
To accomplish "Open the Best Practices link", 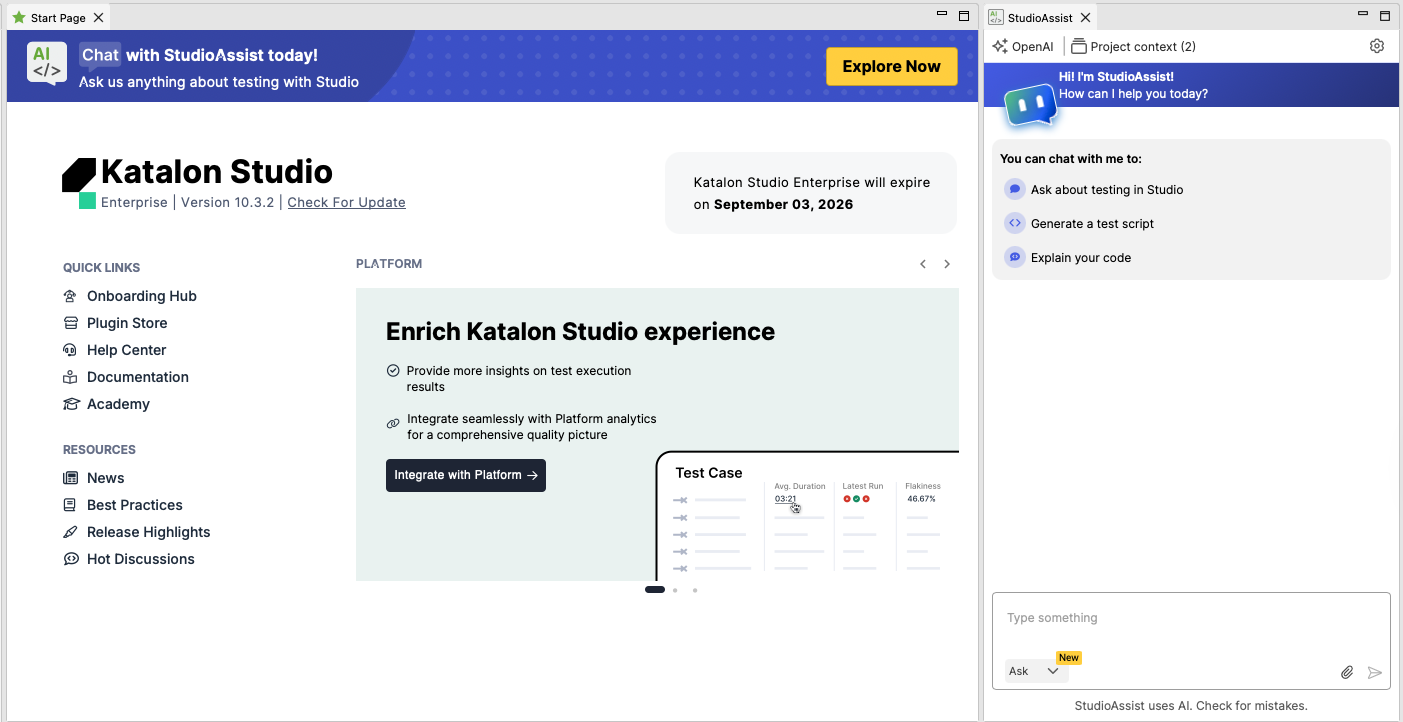I will pyautogui.click(x=135, y=505).
